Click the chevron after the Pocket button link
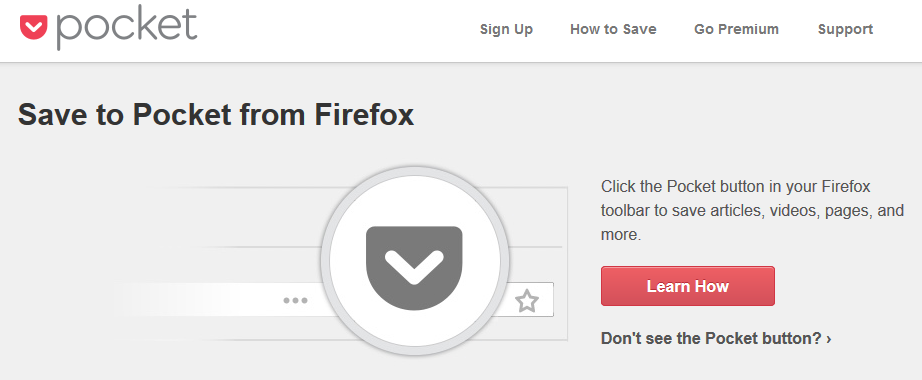This screenshot has height=380, width=922. point(829,339)
